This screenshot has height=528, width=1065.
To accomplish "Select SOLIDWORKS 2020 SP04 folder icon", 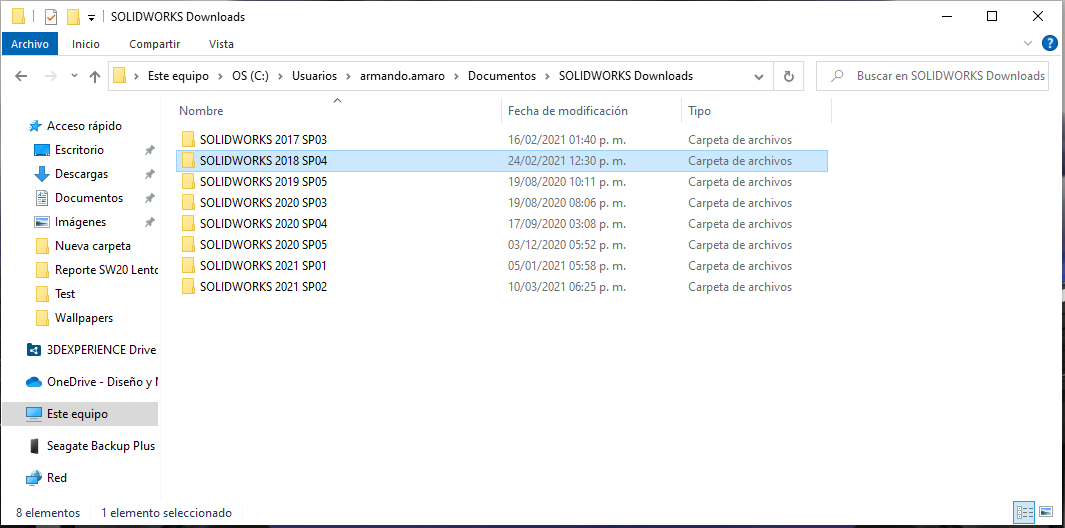I will (188, 224).
